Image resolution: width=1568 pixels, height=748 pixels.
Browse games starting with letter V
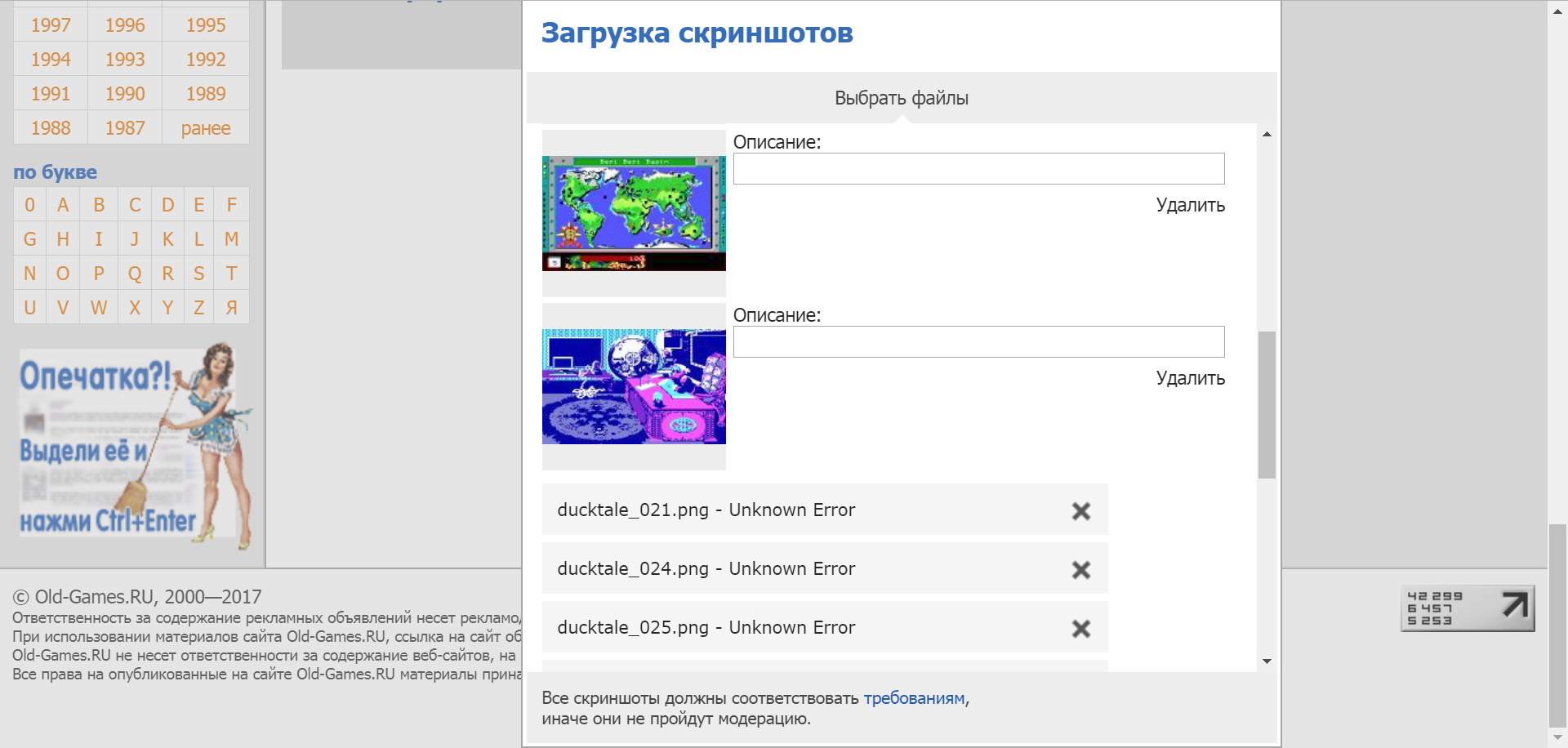[x=63, y=308]
